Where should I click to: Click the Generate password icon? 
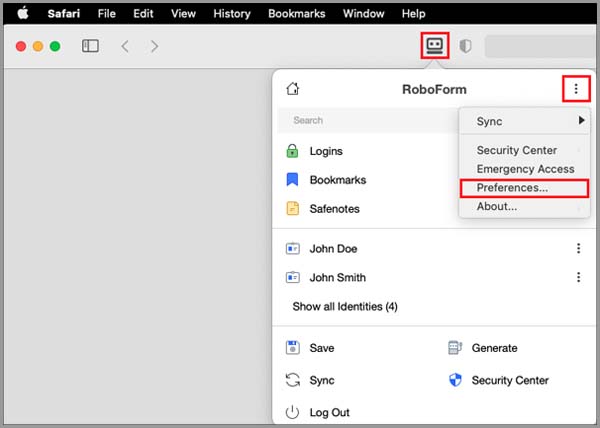tap(455, 348)
